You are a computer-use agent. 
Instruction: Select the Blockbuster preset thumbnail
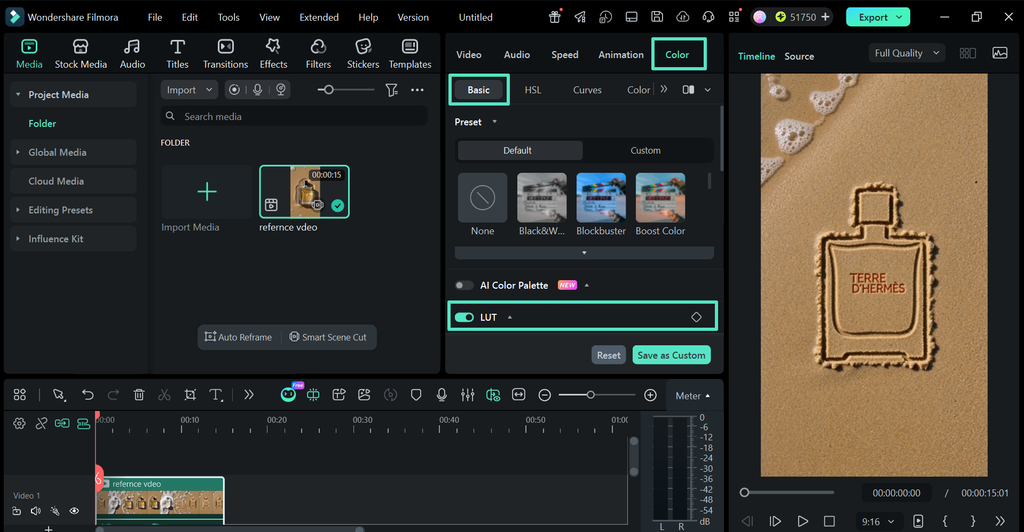coord(601,198)
